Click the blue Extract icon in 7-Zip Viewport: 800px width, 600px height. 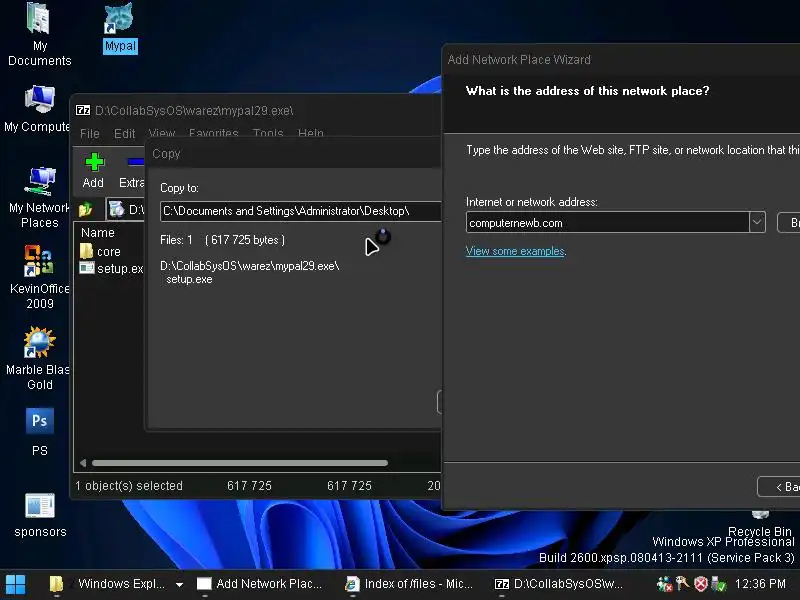132,171
